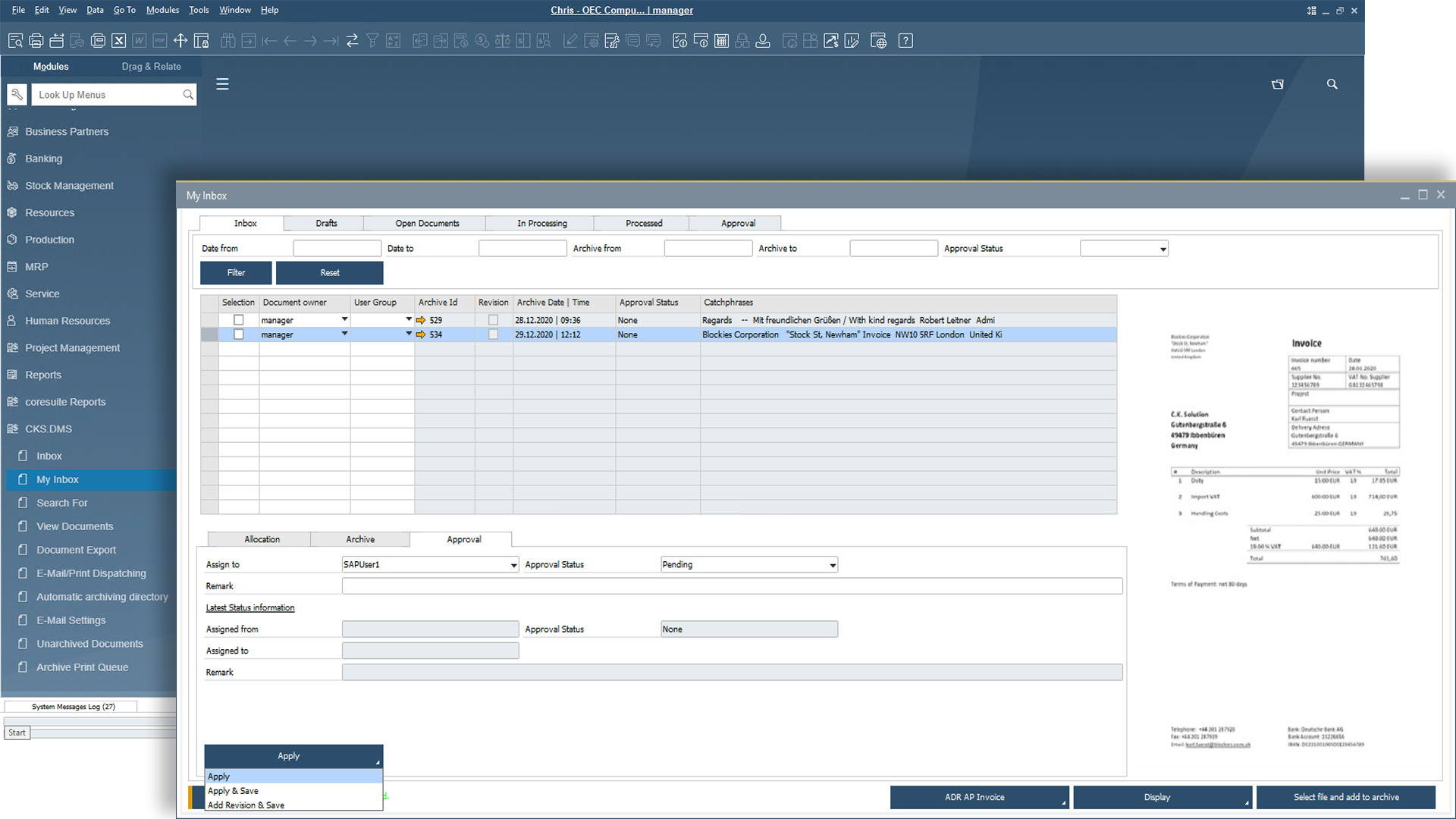Toggle checkbox for archive ID 529 row
Screen dimensions: 1456x819
click(x=239, y=320)
